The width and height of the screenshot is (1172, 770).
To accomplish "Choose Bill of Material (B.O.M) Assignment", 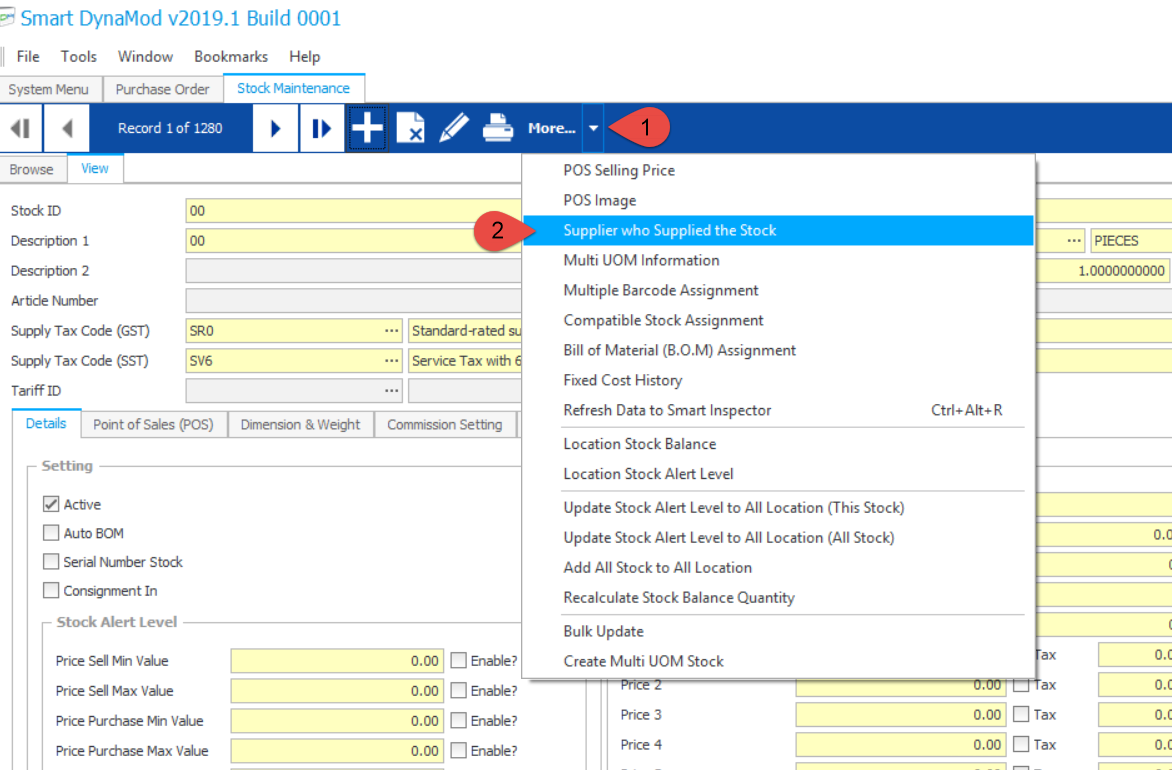I will pyautogui.click(x=778, y=350).
